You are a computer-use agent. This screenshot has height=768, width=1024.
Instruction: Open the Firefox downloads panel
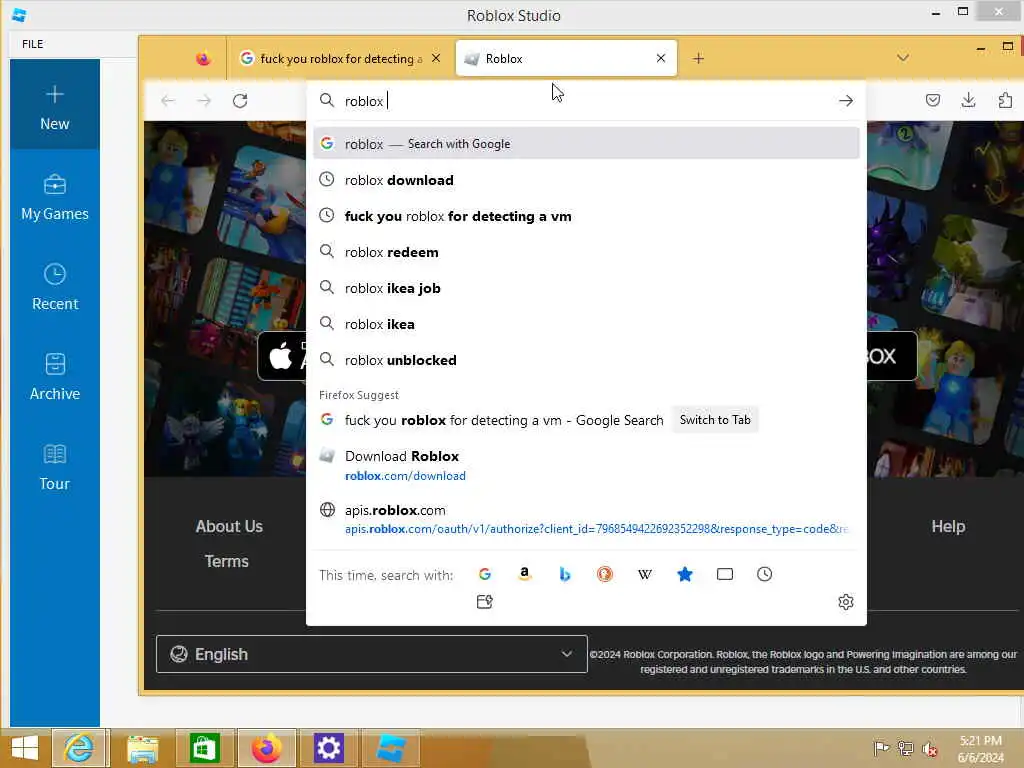[x=968, y=100]
